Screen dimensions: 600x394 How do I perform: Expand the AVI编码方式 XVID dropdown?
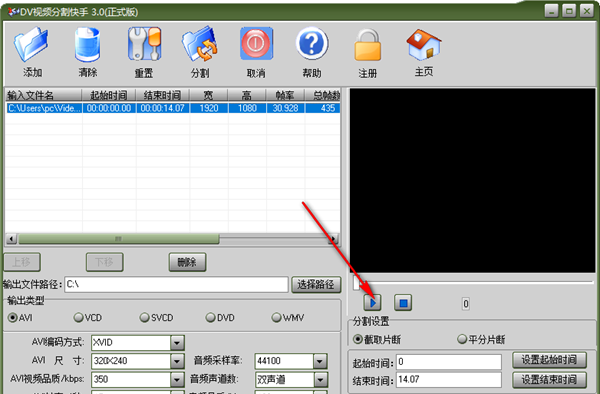177,343
